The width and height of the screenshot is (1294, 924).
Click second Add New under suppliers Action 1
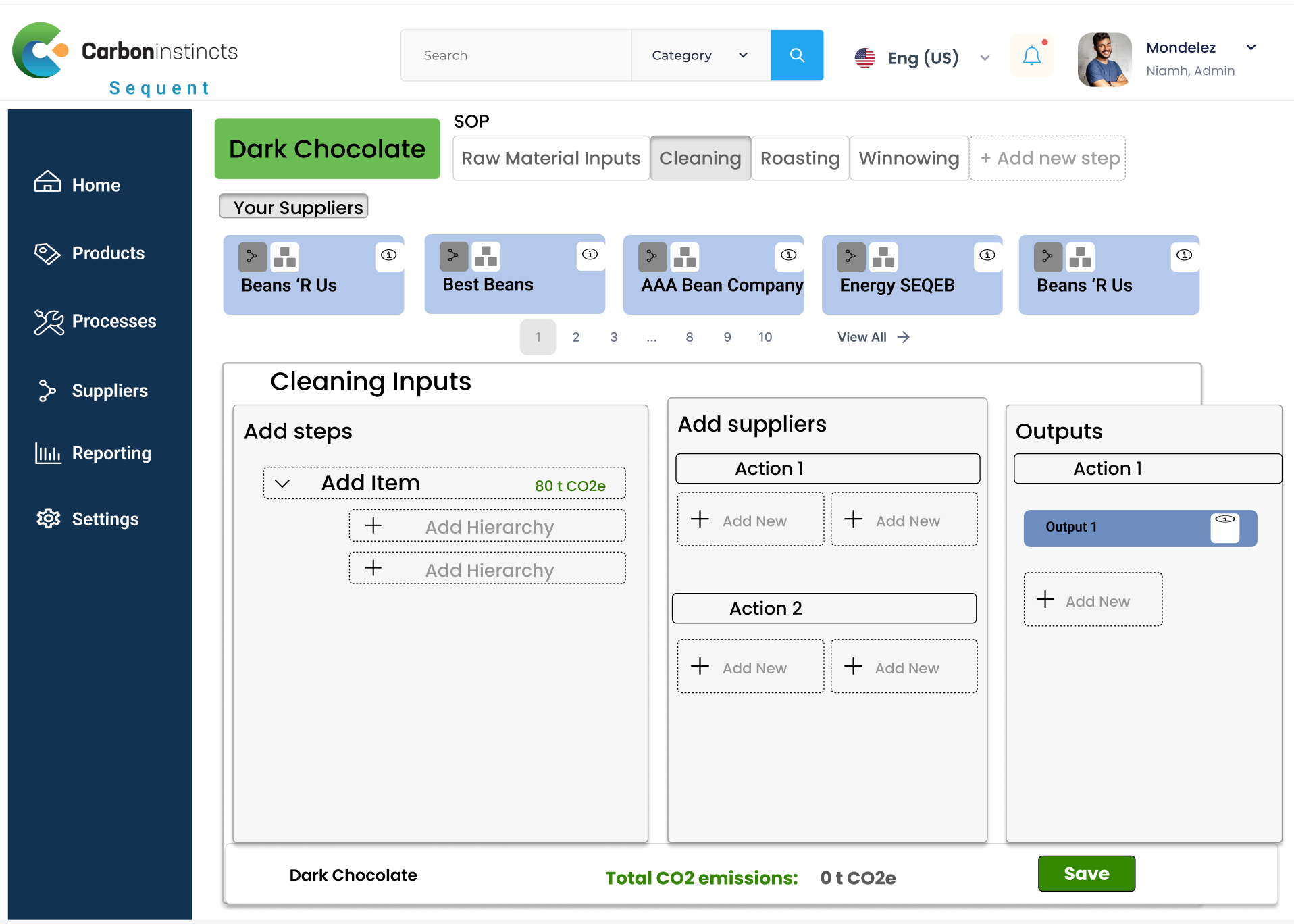tap(904, 520)
